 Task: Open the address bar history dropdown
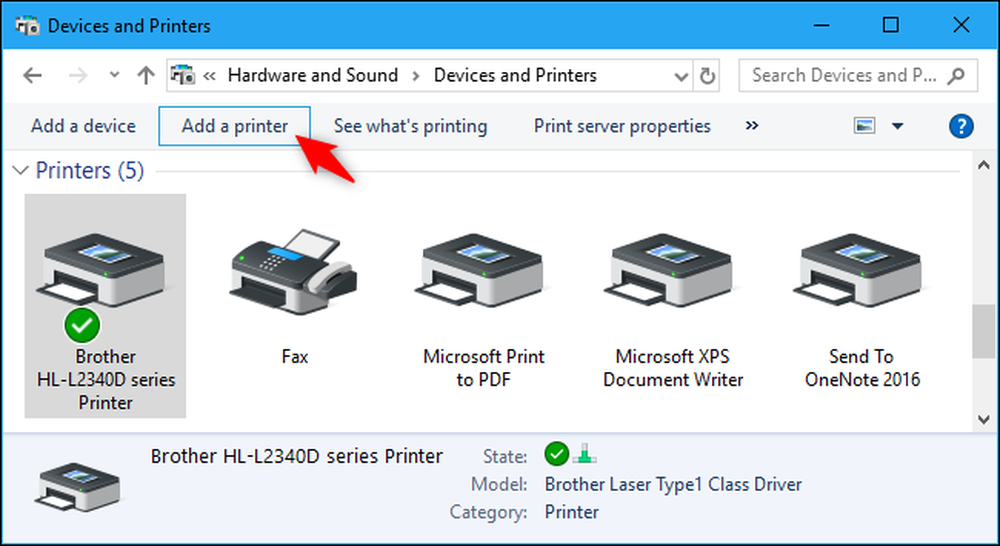(681, 77)
